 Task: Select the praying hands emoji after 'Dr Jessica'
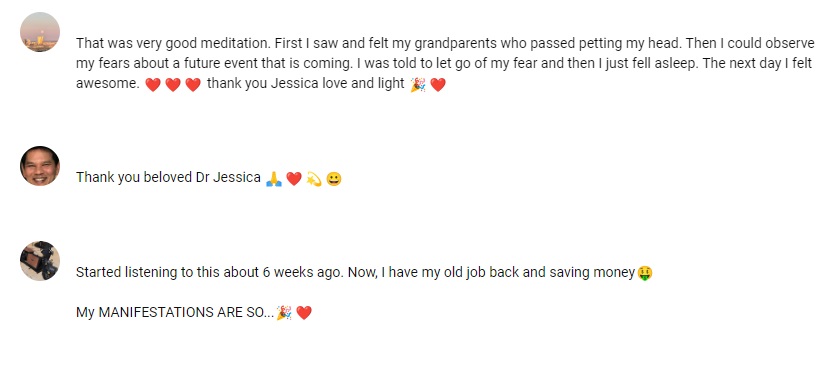(x=274, y=178)
